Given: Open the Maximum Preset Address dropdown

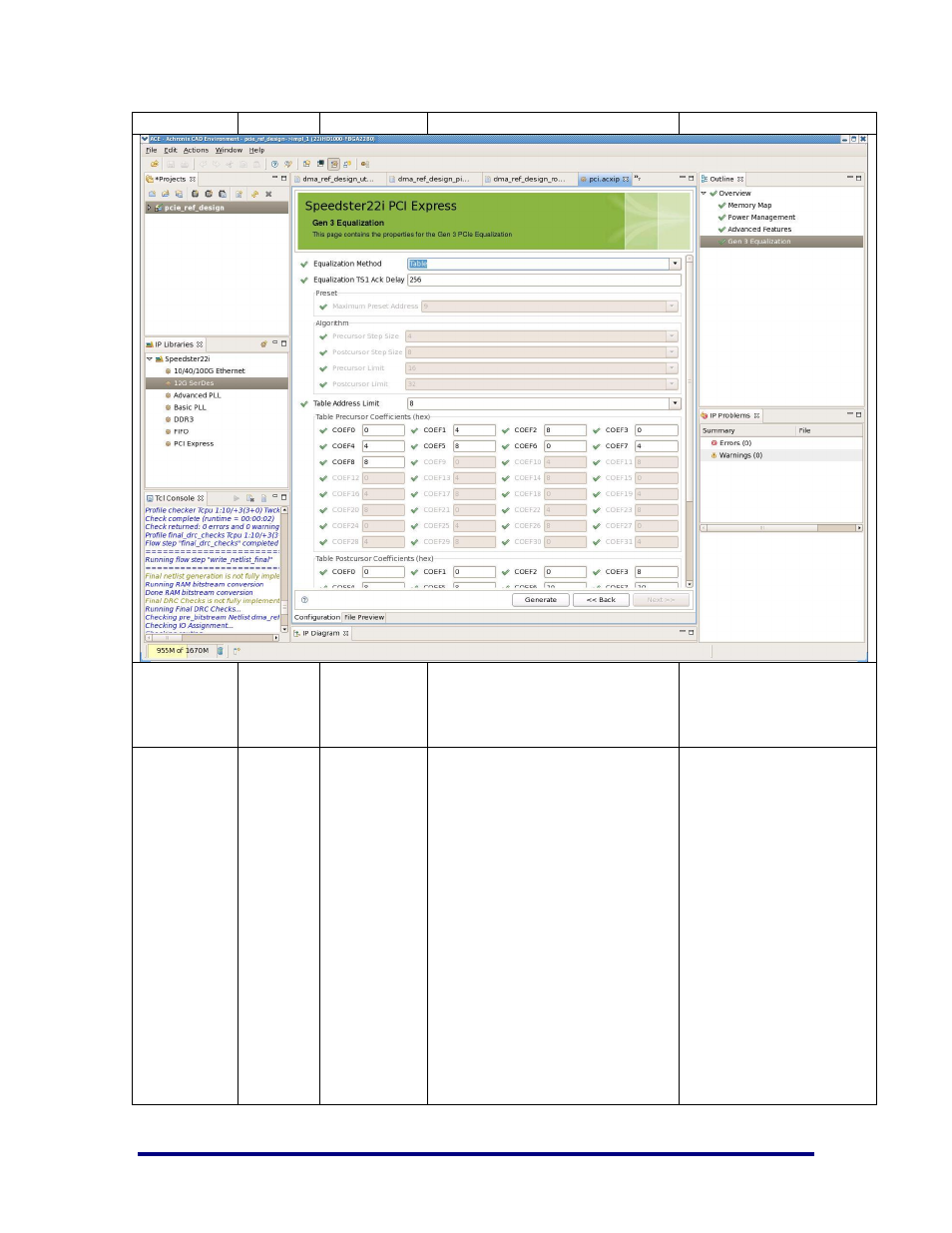Looking at the screenshot, I should pos(672,307).
